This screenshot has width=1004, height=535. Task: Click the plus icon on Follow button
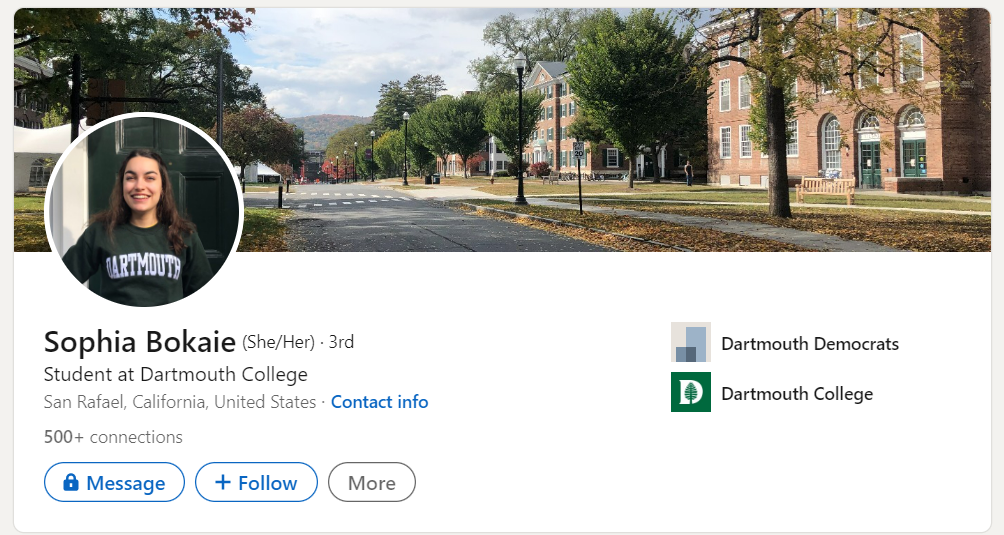point(222,483)
